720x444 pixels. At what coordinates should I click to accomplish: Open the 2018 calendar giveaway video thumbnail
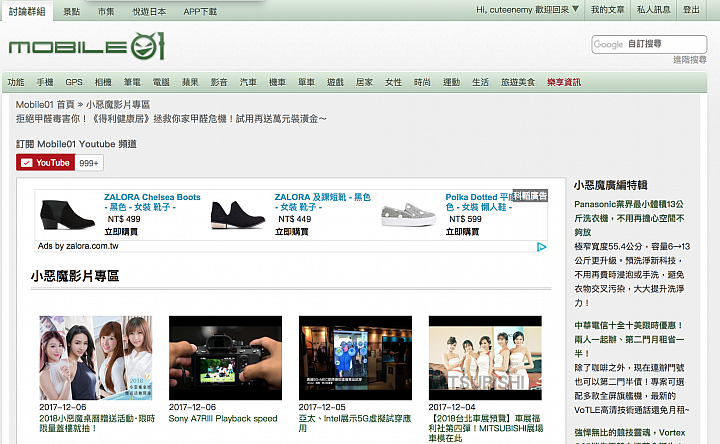coord(96,358)
